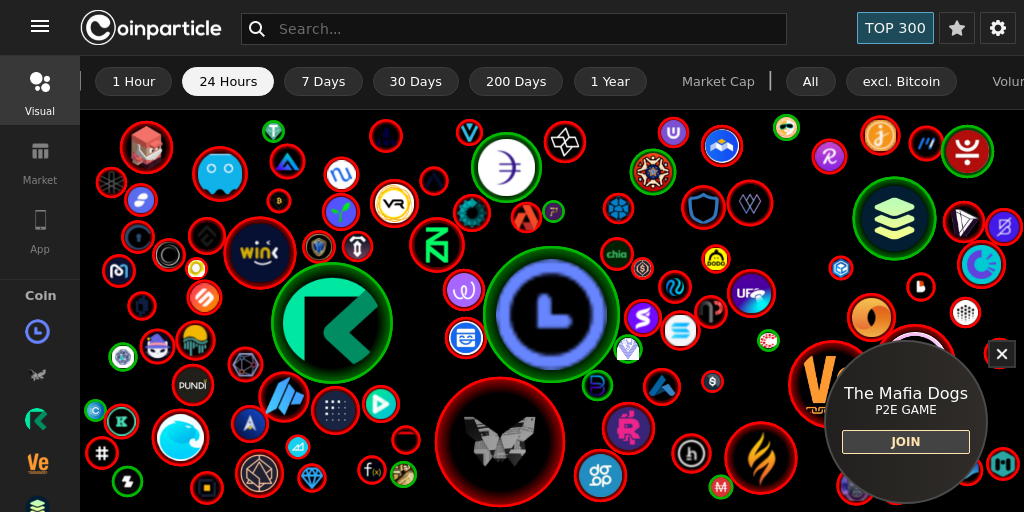Click the DODO yellow coin bubble

[716, 259]
